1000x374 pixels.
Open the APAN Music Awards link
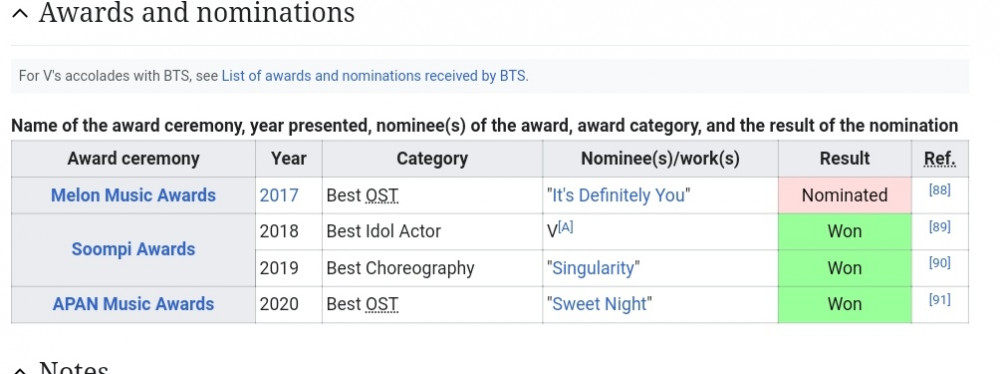(133, 304)
